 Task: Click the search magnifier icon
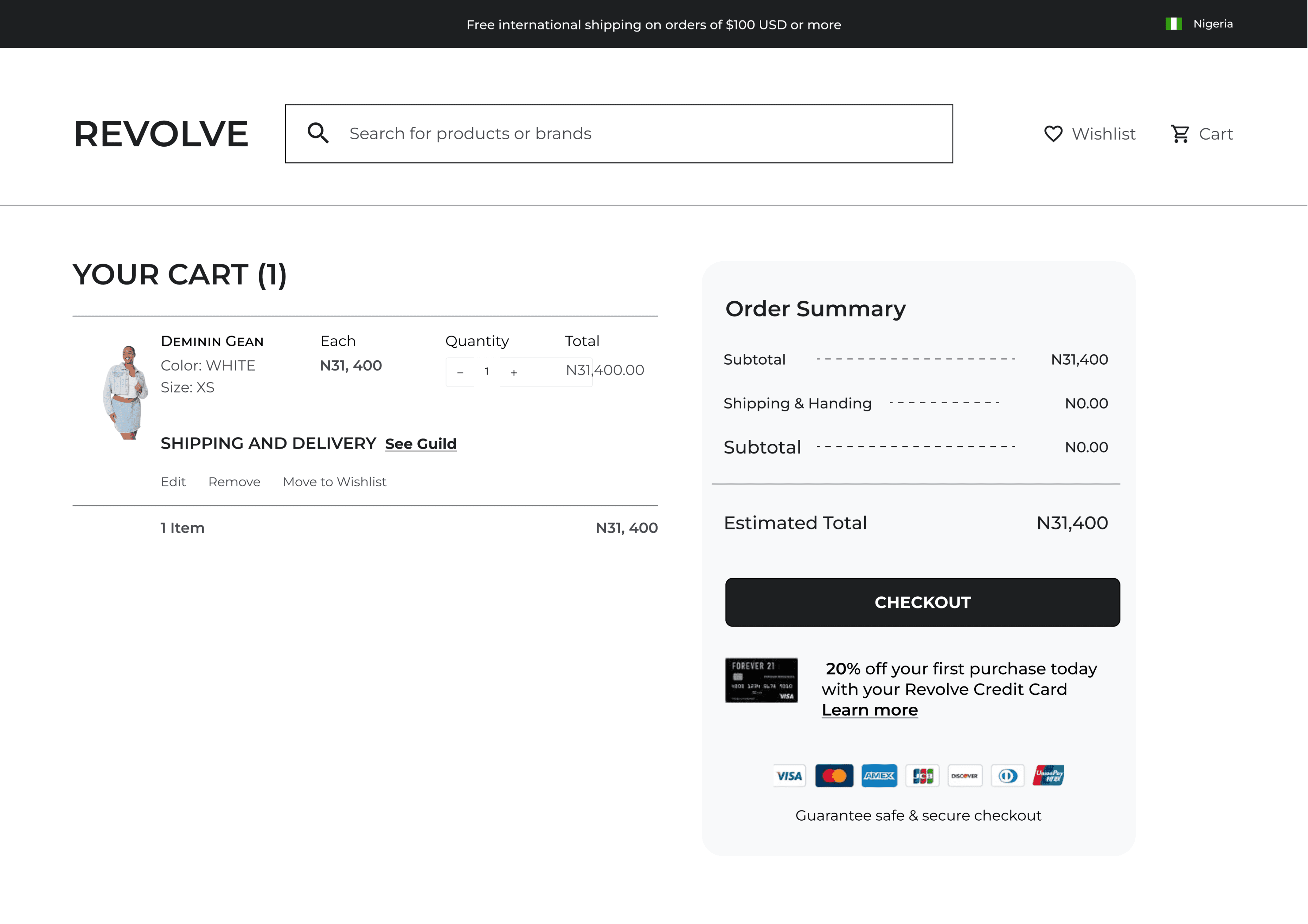click(x=318, y=133)
